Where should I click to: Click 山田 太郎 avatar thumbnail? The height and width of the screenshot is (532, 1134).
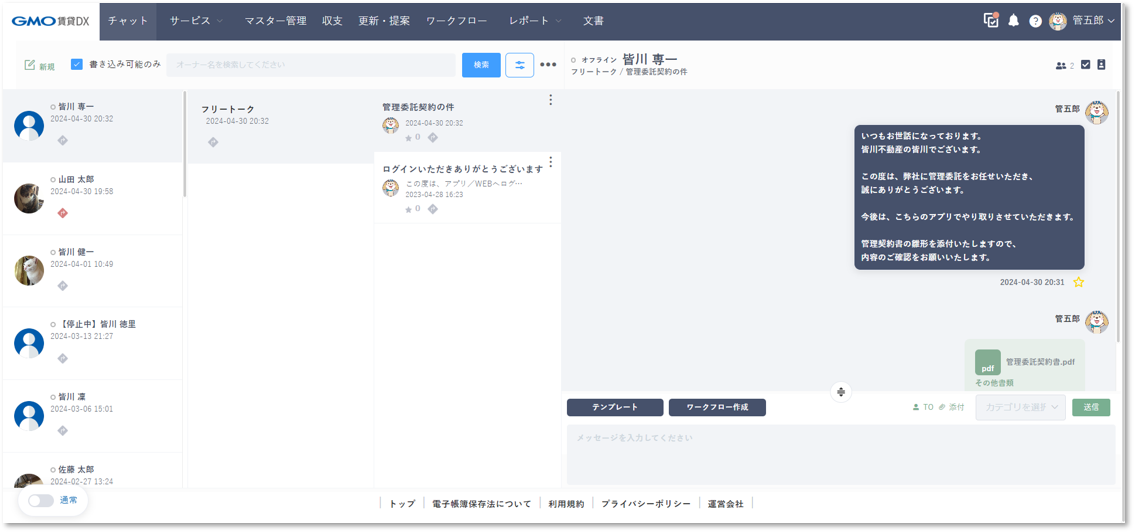(x=29, y=198)
